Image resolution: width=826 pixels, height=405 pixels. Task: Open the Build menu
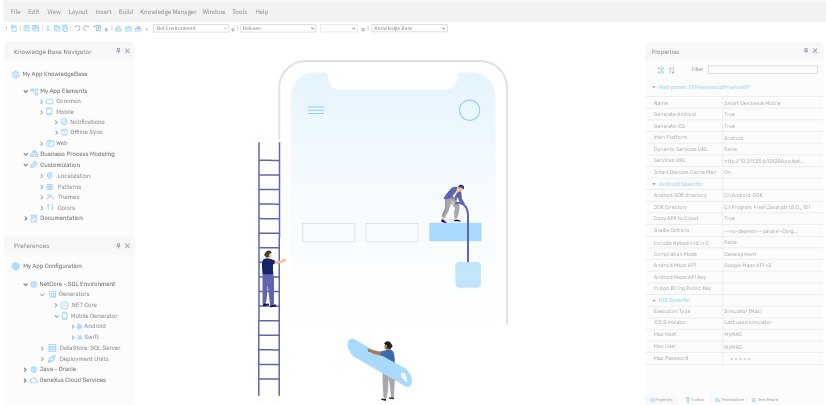(126, 12)
